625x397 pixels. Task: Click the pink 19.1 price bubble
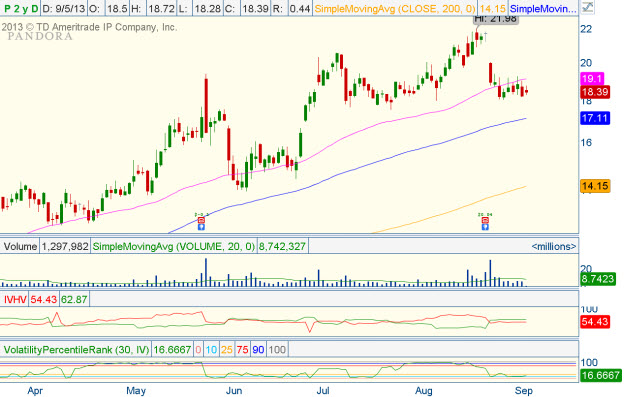(x=592, y=79)
